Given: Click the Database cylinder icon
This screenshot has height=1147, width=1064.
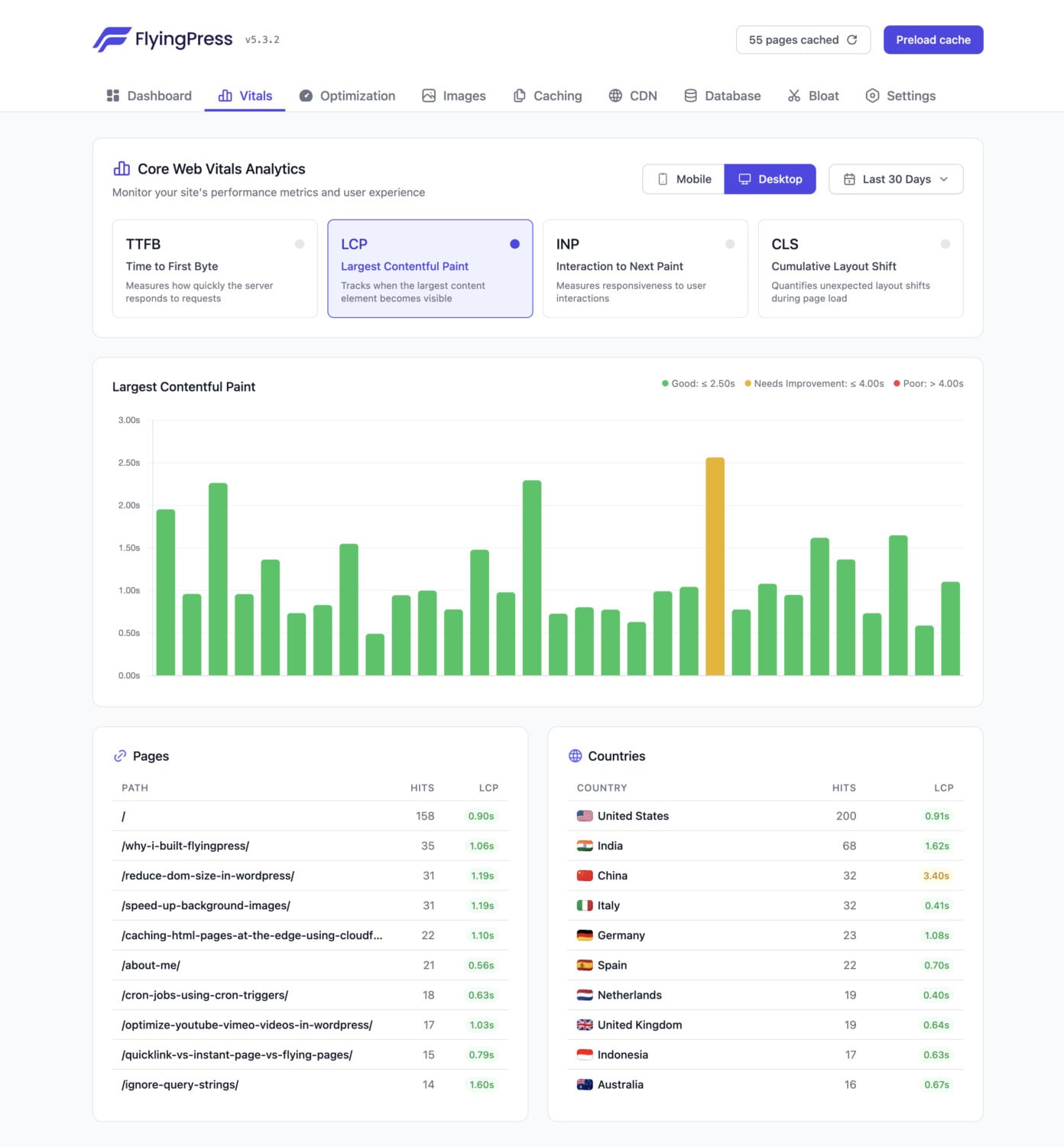Looking at the screenshot, I should [690, 96].
